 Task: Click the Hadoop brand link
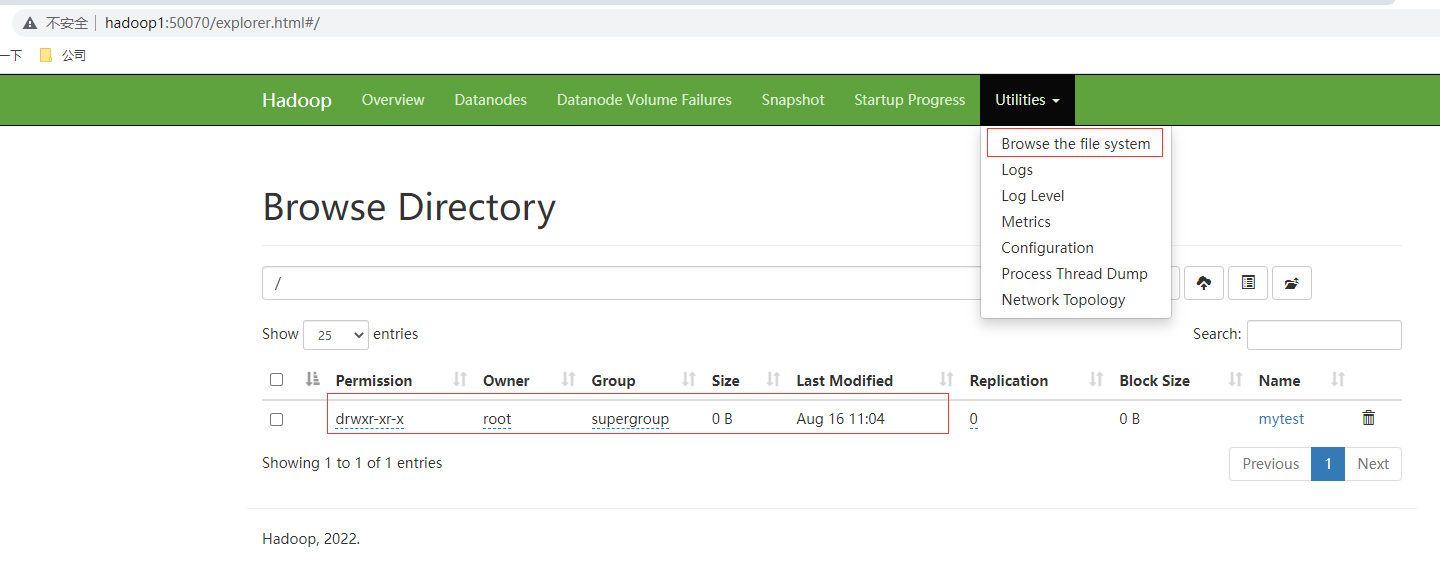pos(297,100)
